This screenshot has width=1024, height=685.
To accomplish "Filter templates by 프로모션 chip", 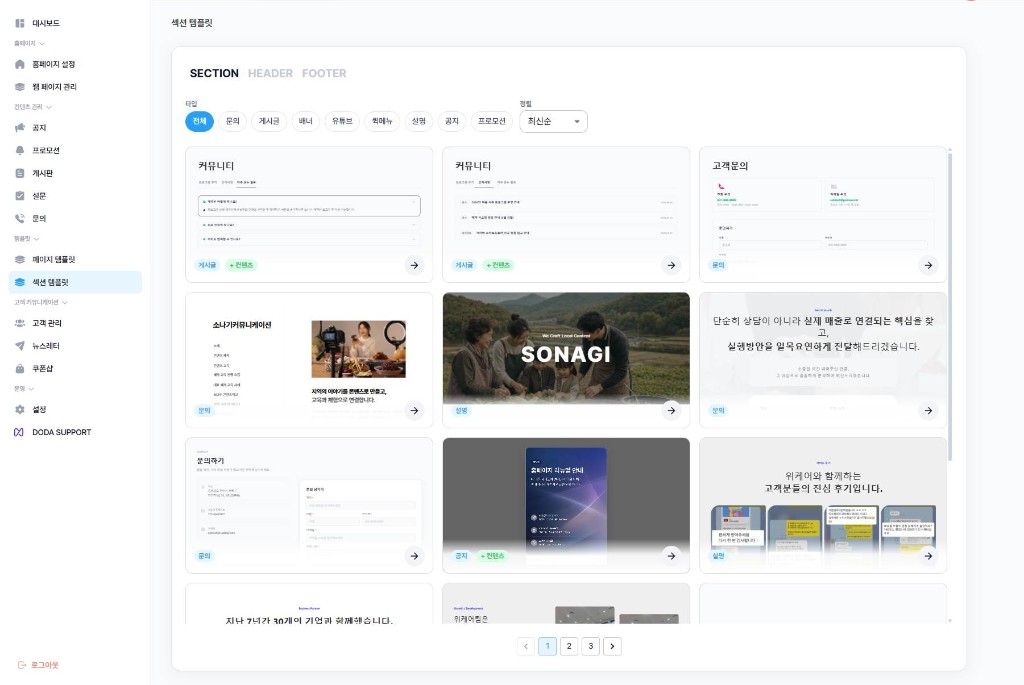I will coord(492,121).
